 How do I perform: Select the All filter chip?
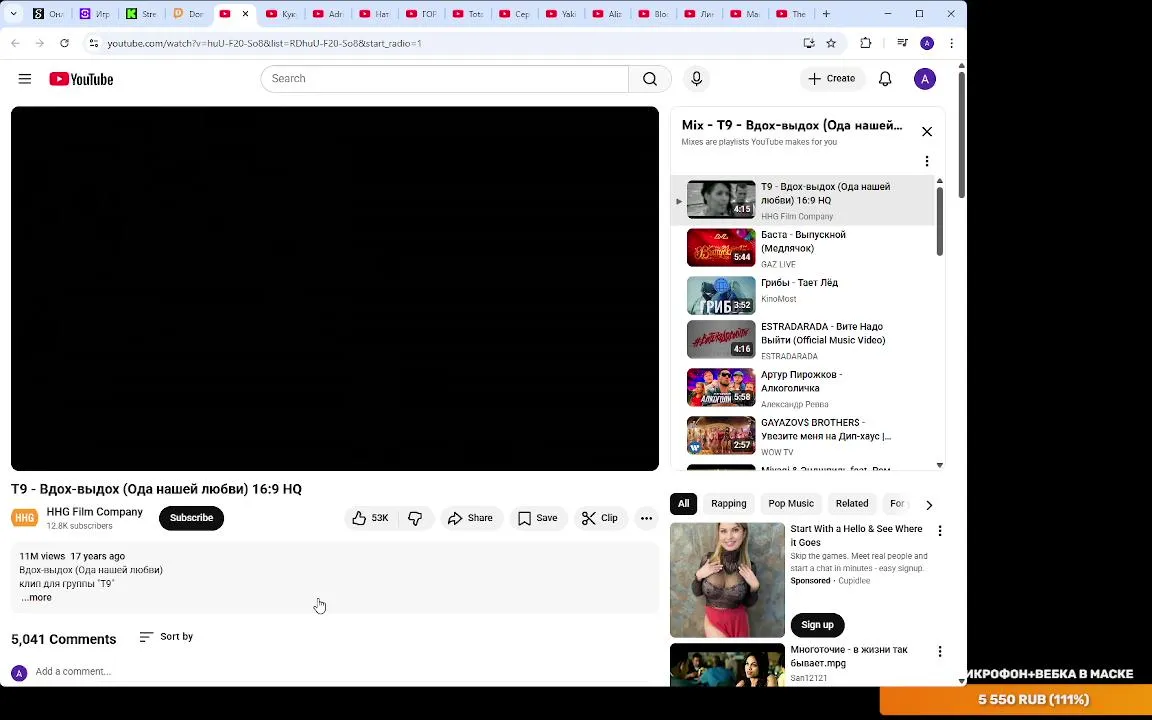click(683, 504)
